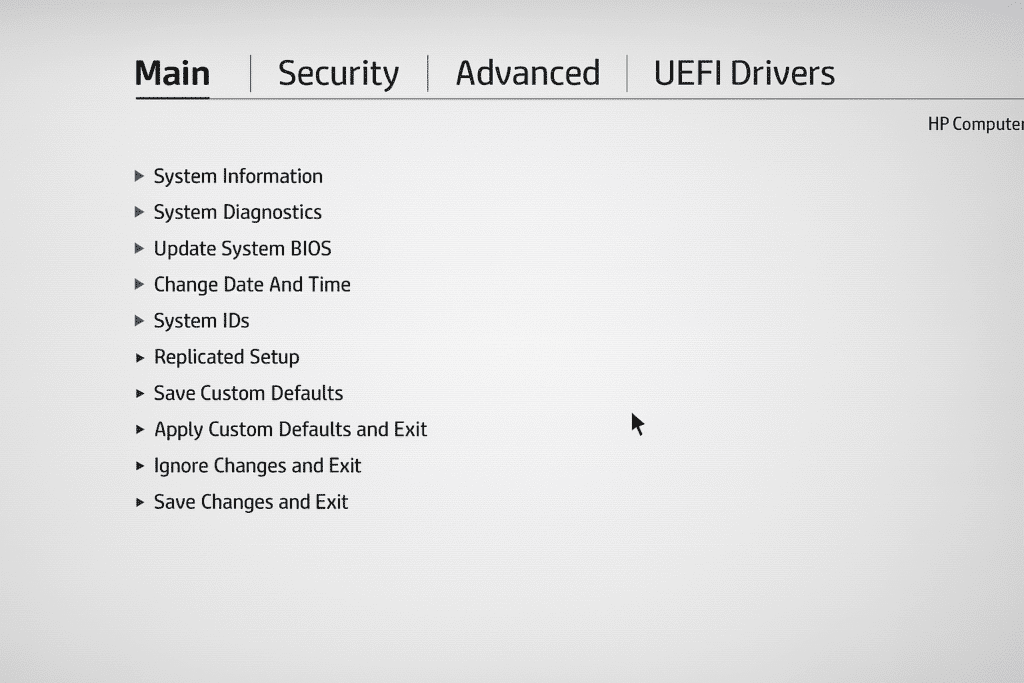Select Update System BIOS

(242, 248)
